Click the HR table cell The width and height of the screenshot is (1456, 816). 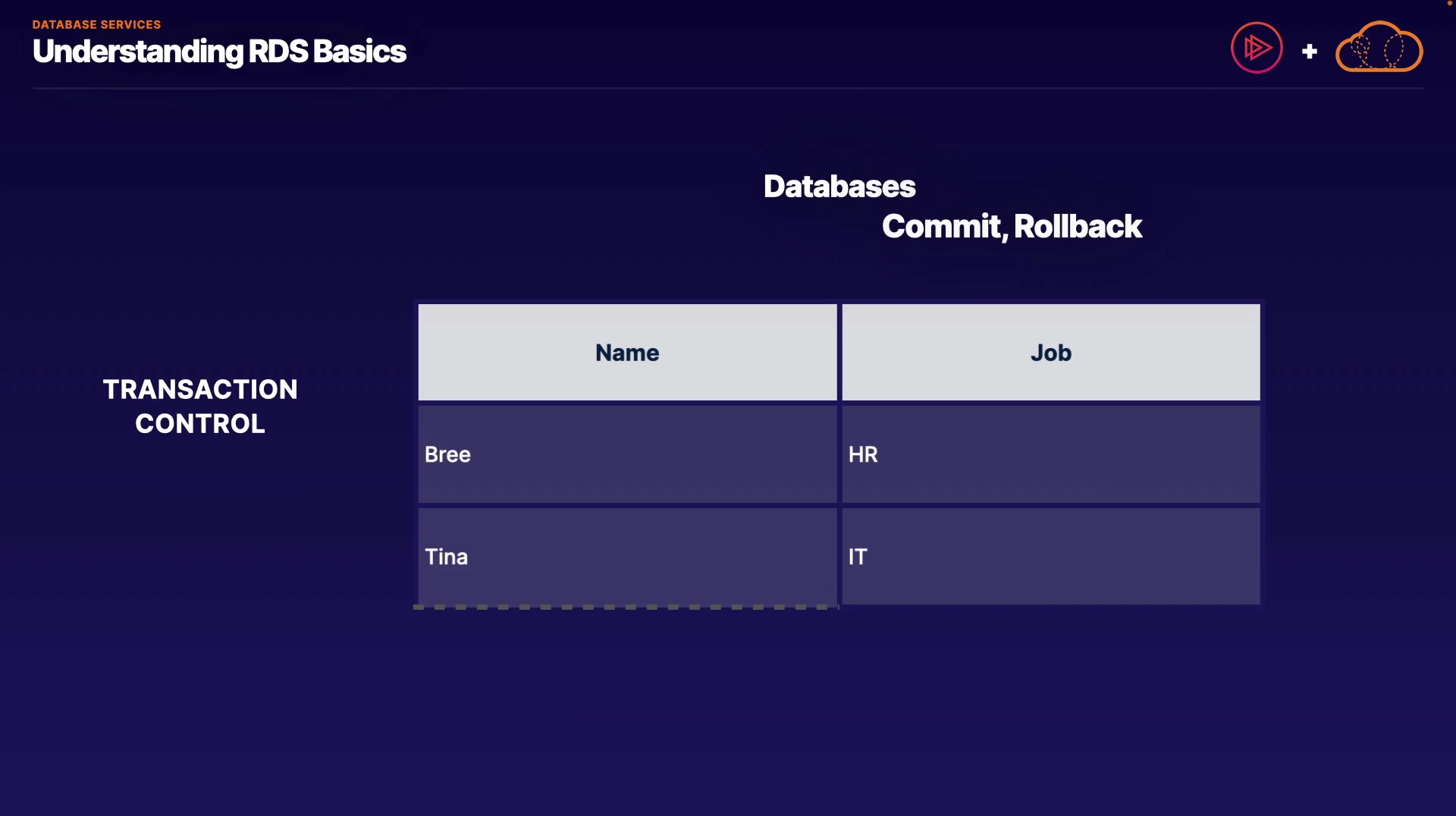point(1051,454)
